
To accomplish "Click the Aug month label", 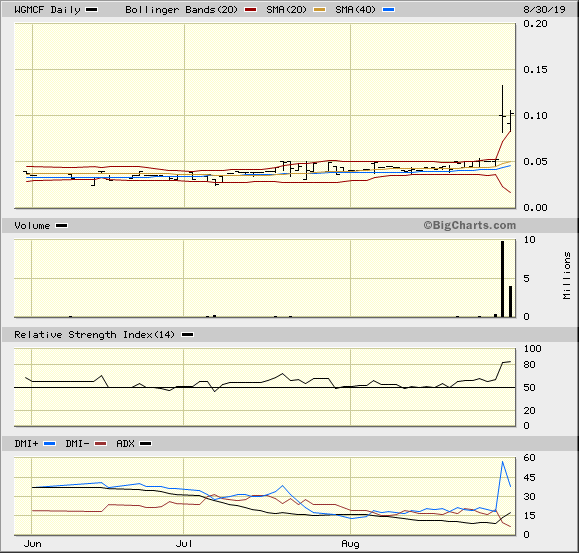I will (x=350, y=544).
